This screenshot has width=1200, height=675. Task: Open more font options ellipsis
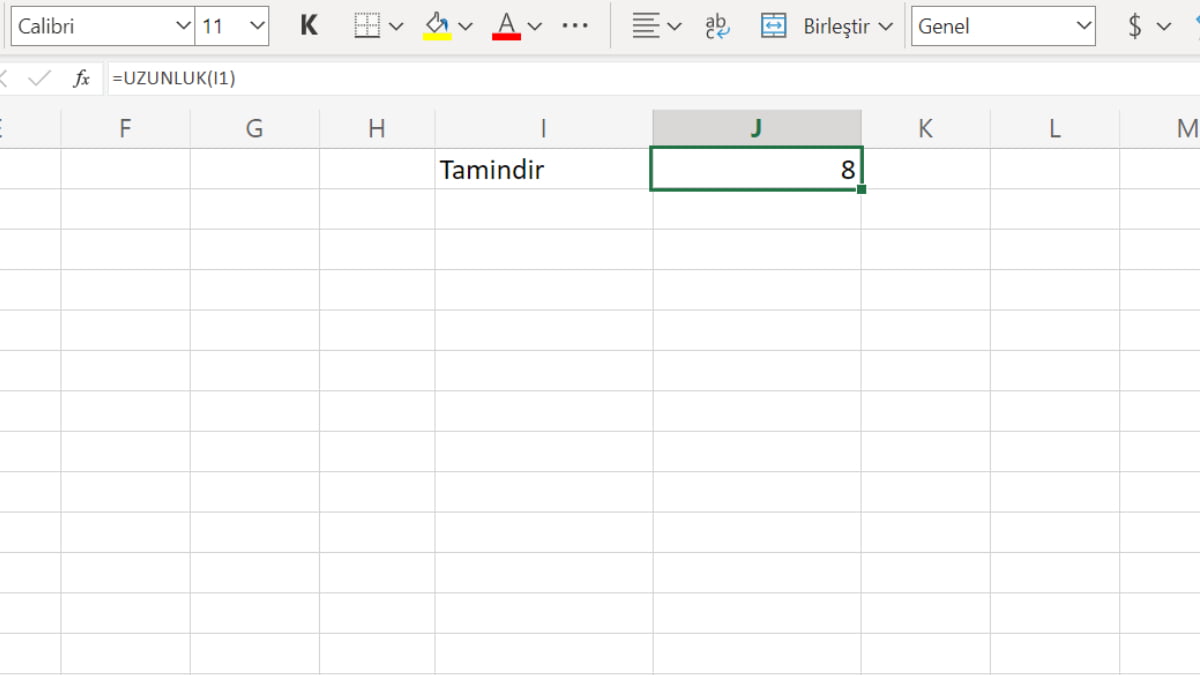(575, 26)
